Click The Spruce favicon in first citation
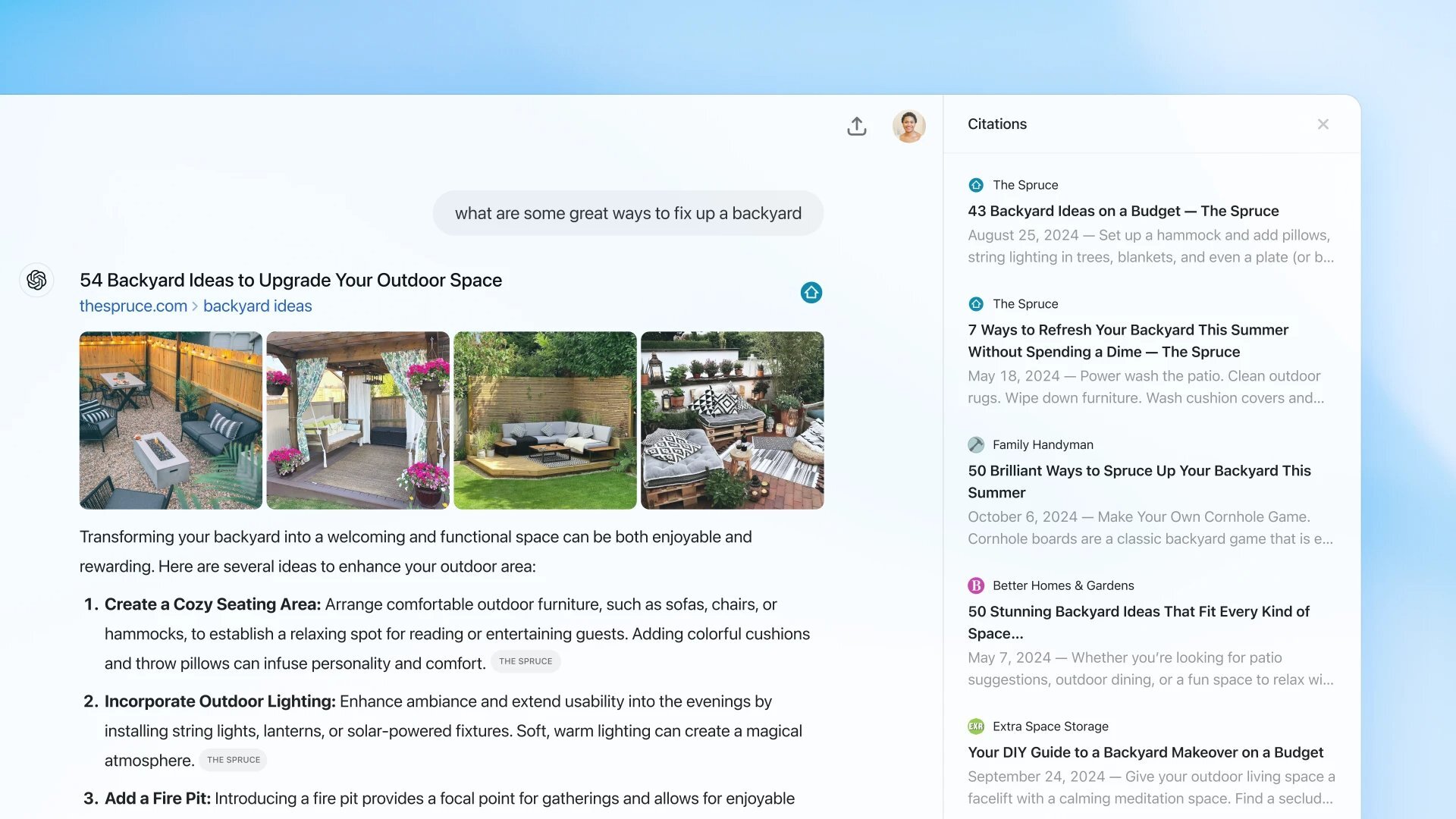Image resolution: width=1456 pixels, height=819 pixels. coord(976,185)
